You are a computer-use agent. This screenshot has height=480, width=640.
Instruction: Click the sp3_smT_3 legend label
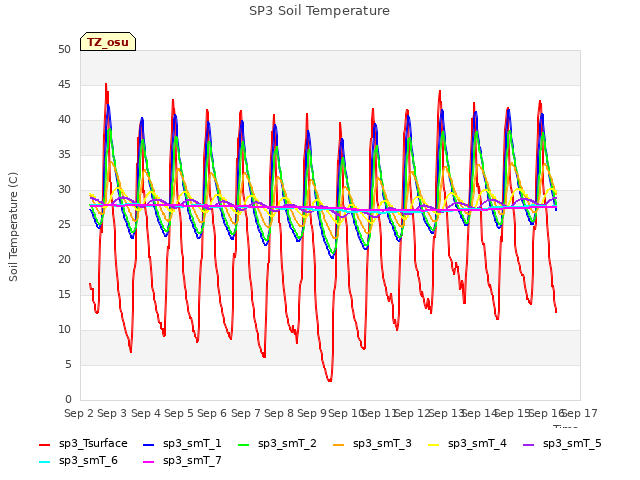click(x=382, y=443)
